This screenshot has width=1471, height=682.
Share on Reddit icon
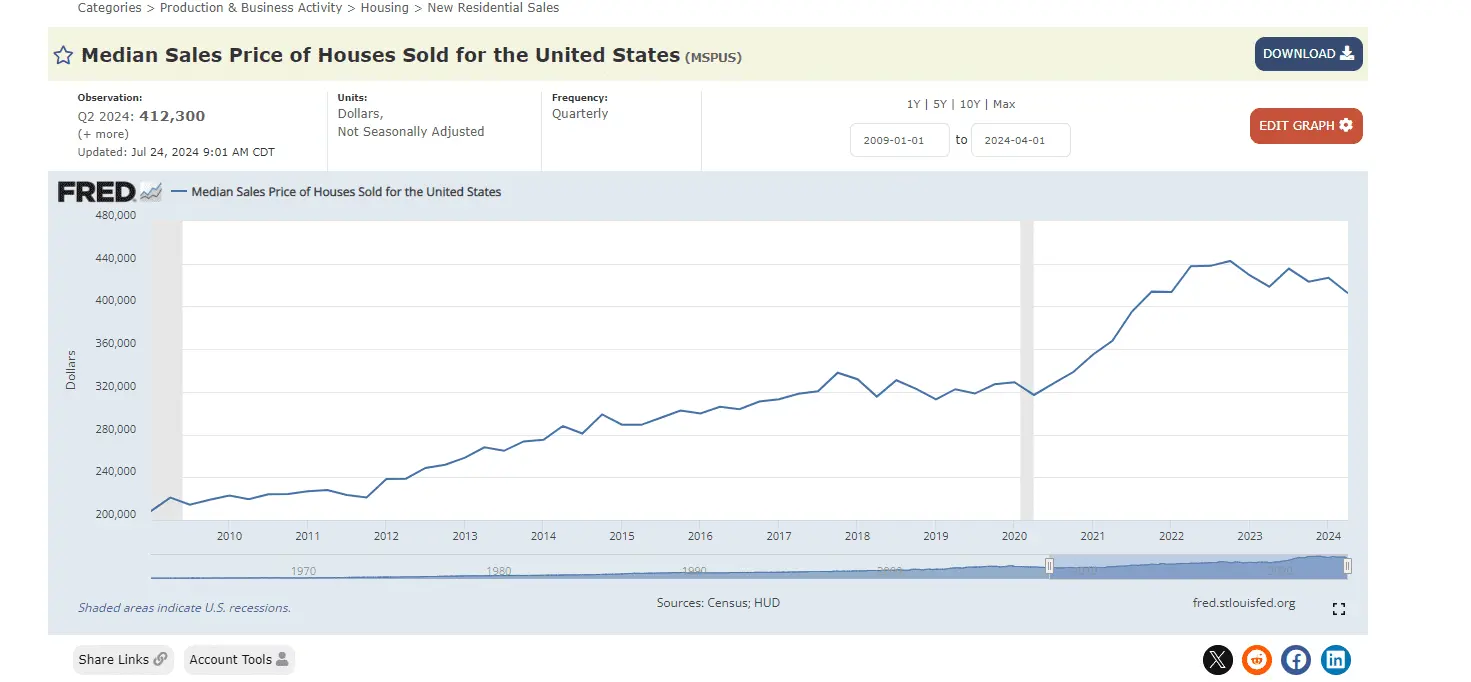(x=1257, y=660)
